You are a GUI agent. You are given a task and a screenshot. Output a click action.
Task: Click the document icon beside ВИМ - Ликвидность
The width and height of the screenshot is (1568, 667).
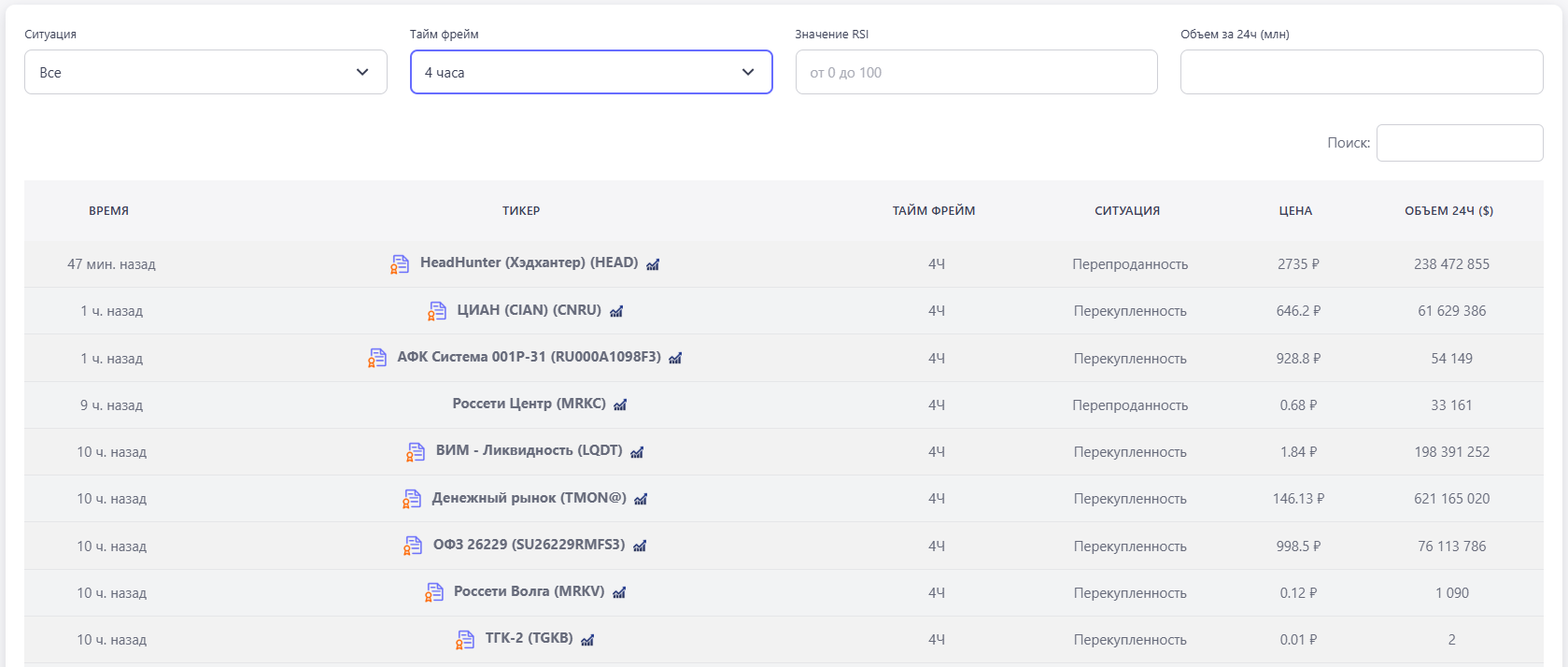(x=416, y=452)
